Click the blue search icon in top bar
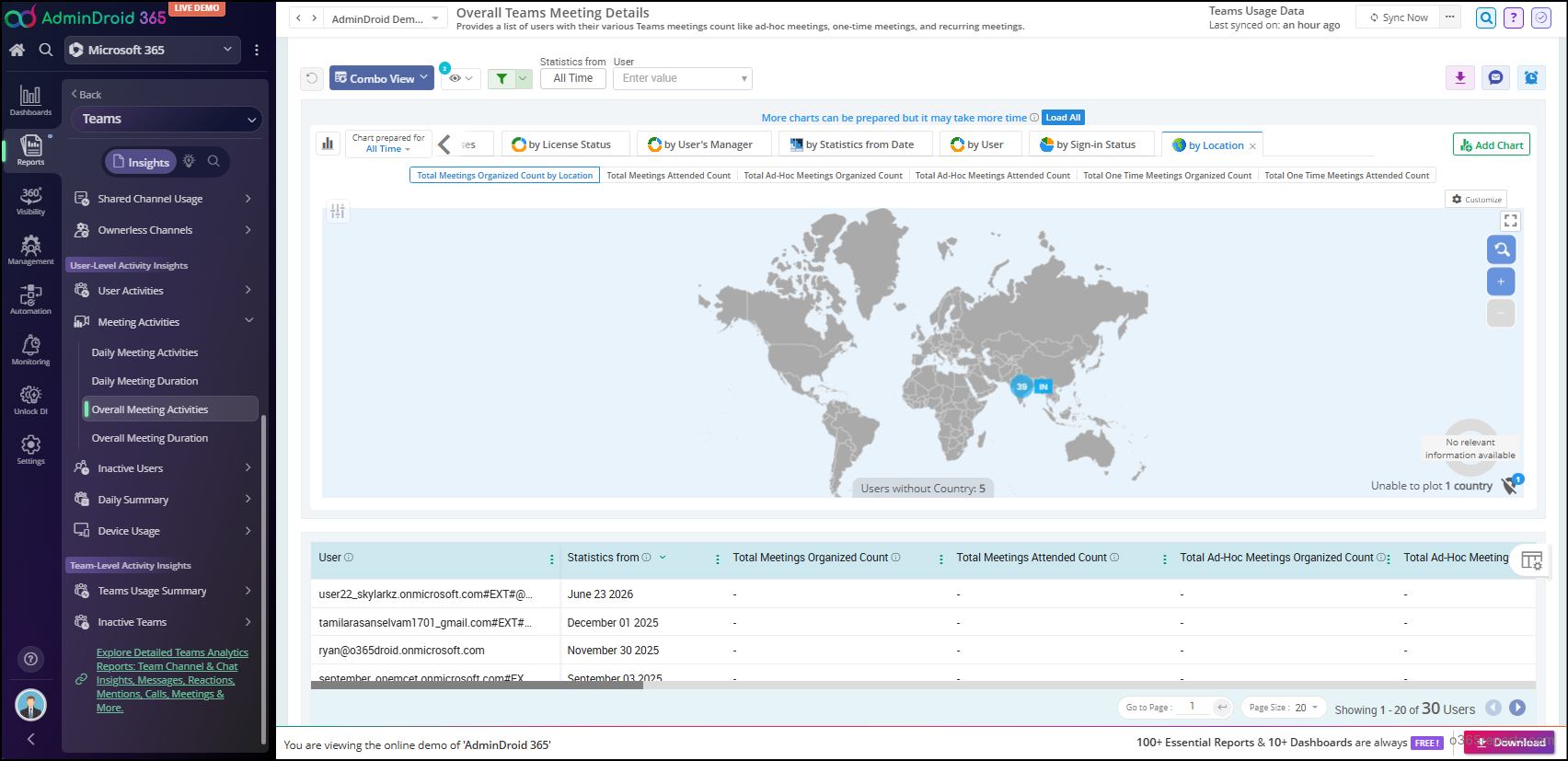 [x=1486, y=17]
